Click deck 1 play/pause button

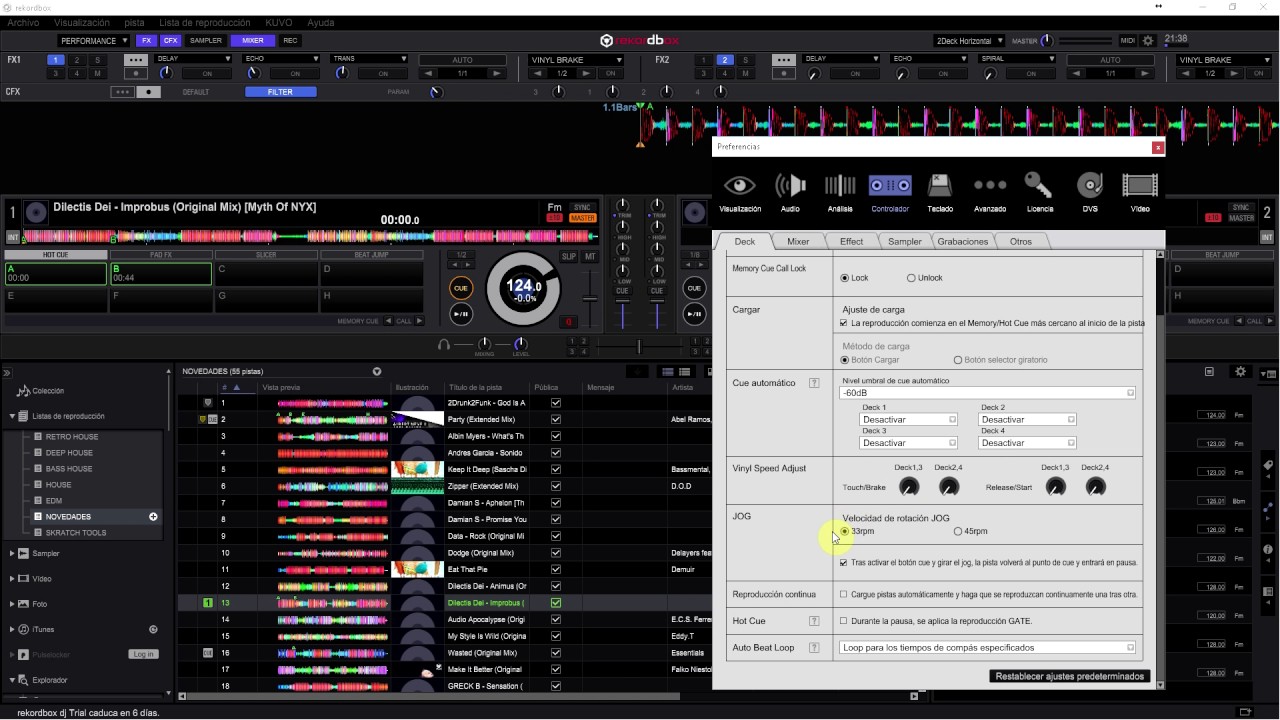coord(460,314)
